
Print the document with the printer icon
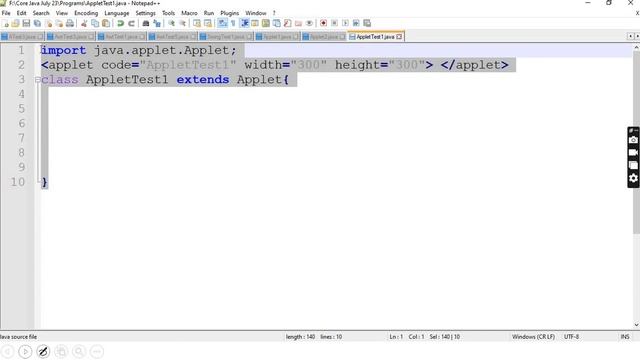(x=70, y=23)
